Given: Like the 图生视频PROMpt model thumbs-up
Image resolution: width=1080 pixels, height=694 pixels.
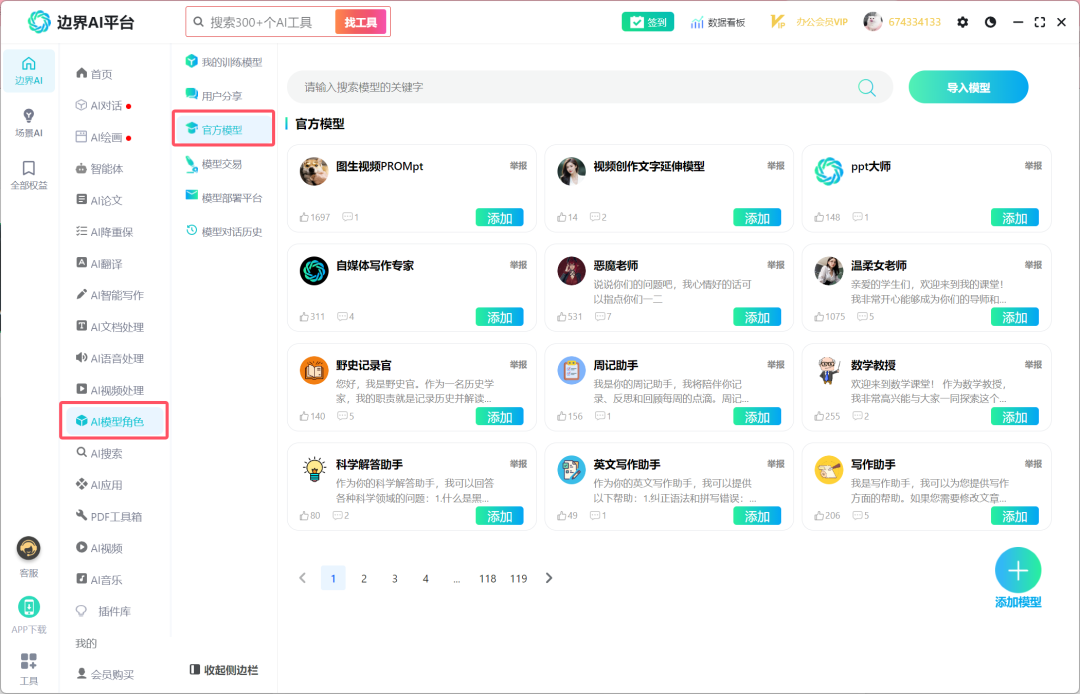Looking at the screenshot, I should (x=304, y=217).
